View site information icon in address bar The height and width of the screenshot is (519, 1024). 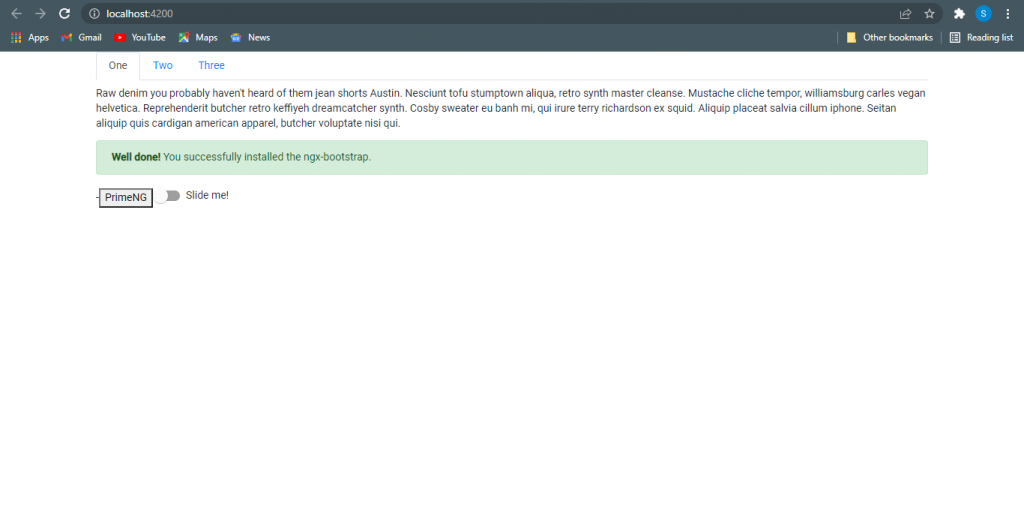coord(94,14)
